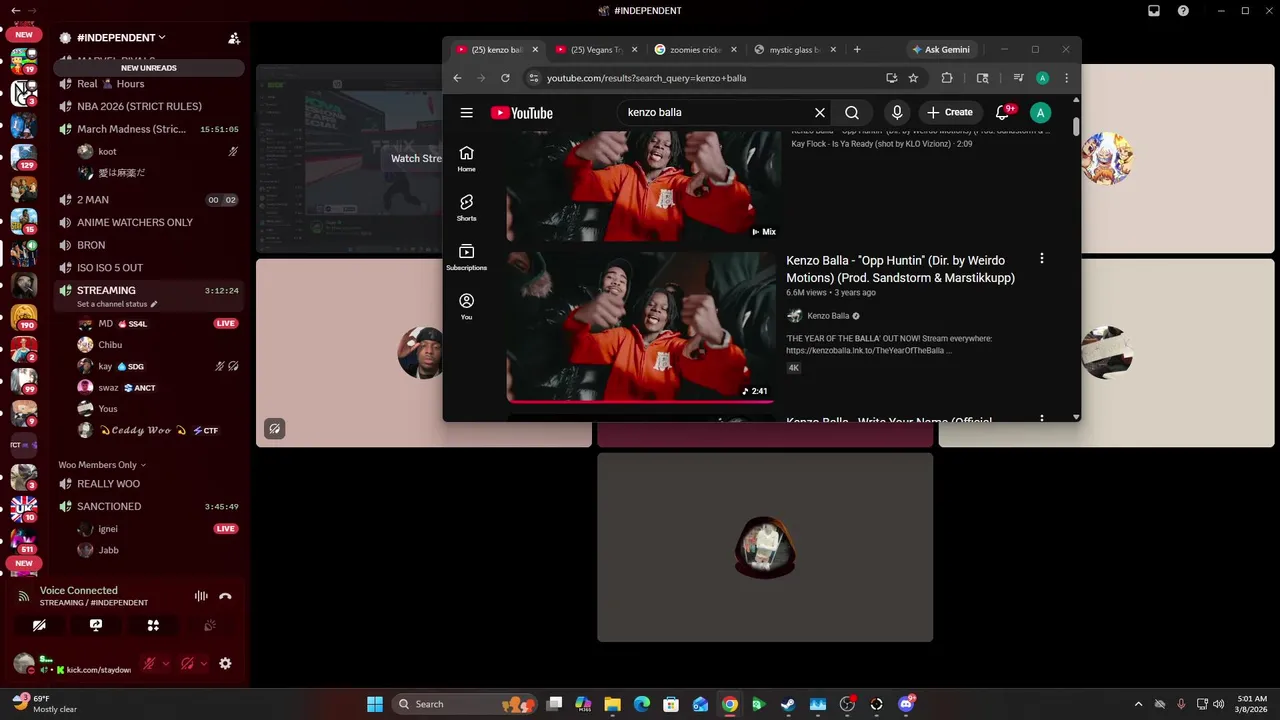
Task: Open the Discord headphone output options dropdown
Action: [x=204, y=663]
